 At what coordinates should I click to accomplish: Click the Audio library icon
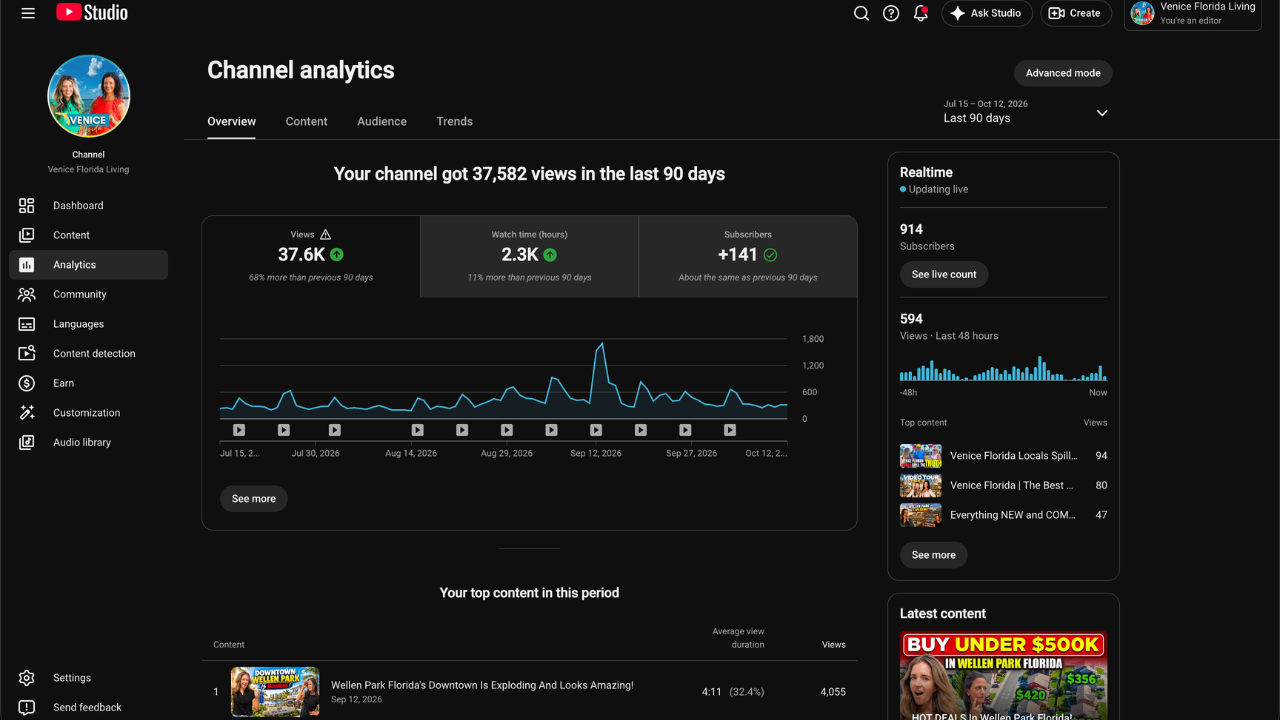coord(27,442)
